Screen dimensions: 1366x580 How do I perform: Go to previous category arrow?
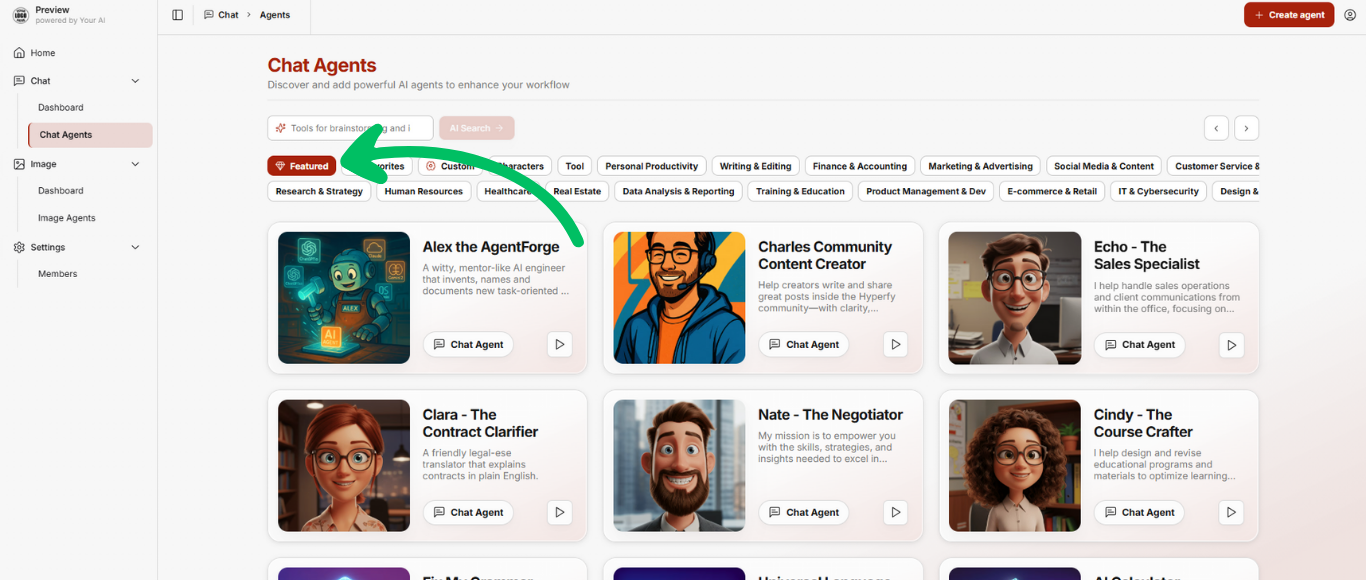pyautogui.click(x=1216, y=128)
